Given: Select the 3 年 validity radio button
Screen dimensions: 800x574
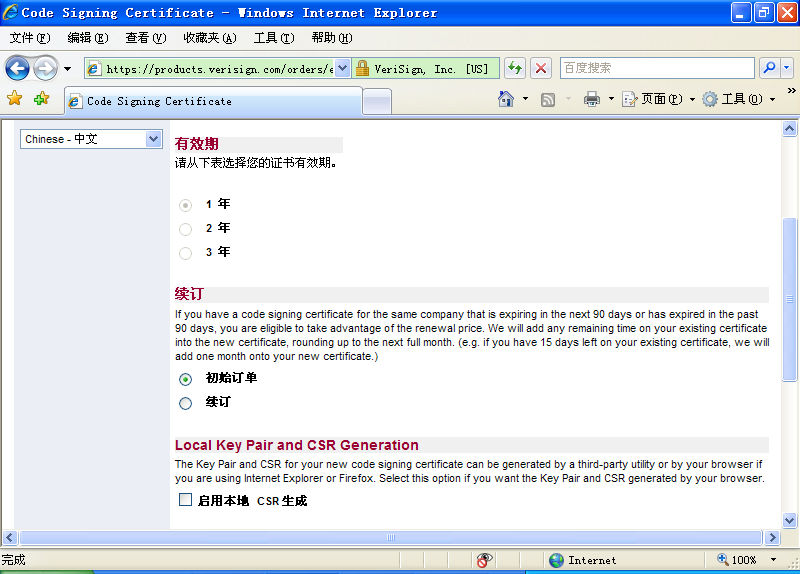Looking at the screenshot, I should [x=185, y=253].
